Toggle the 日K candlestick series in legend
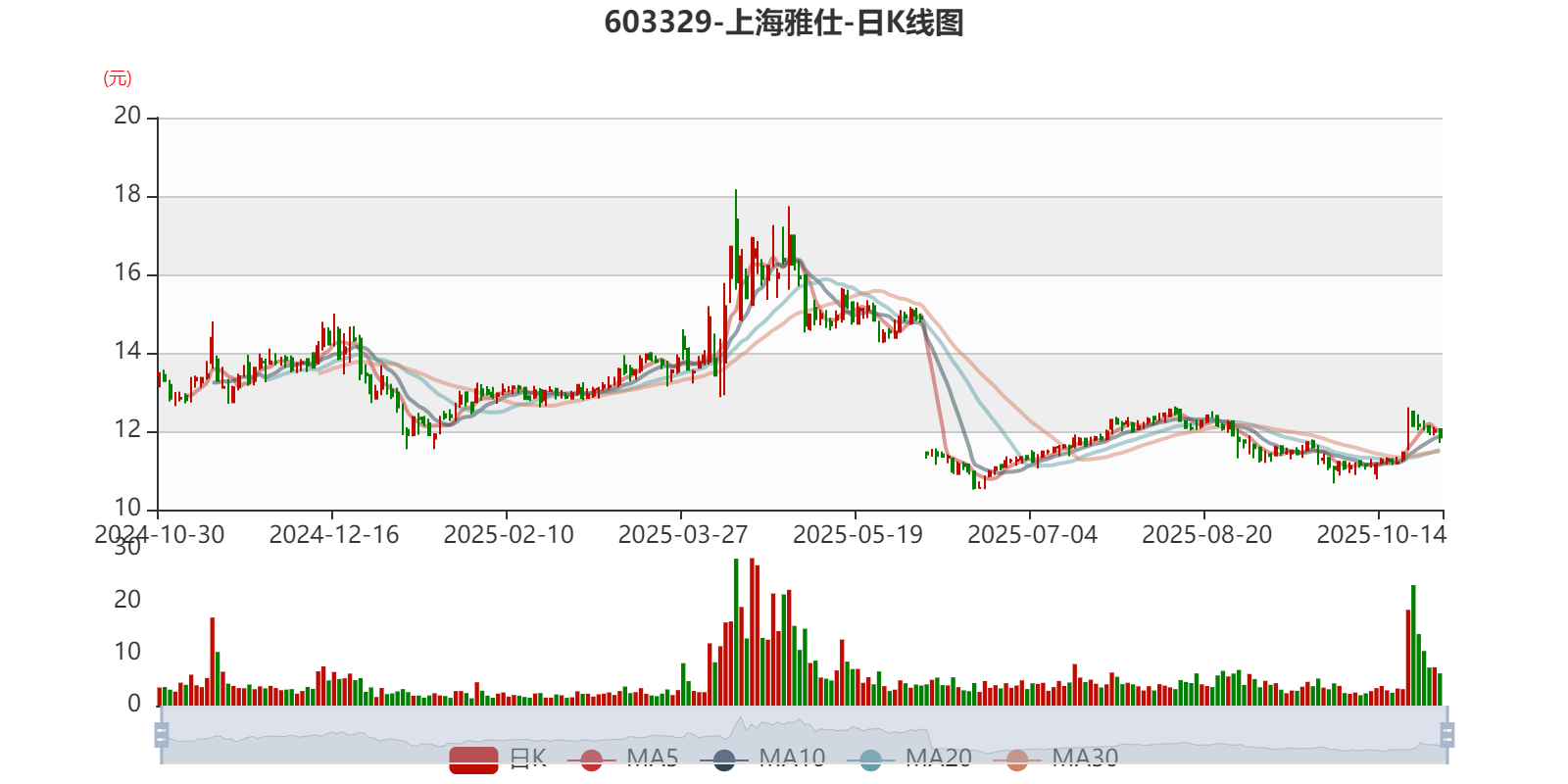Screen dimensions: 1568x784 point(498,759)
